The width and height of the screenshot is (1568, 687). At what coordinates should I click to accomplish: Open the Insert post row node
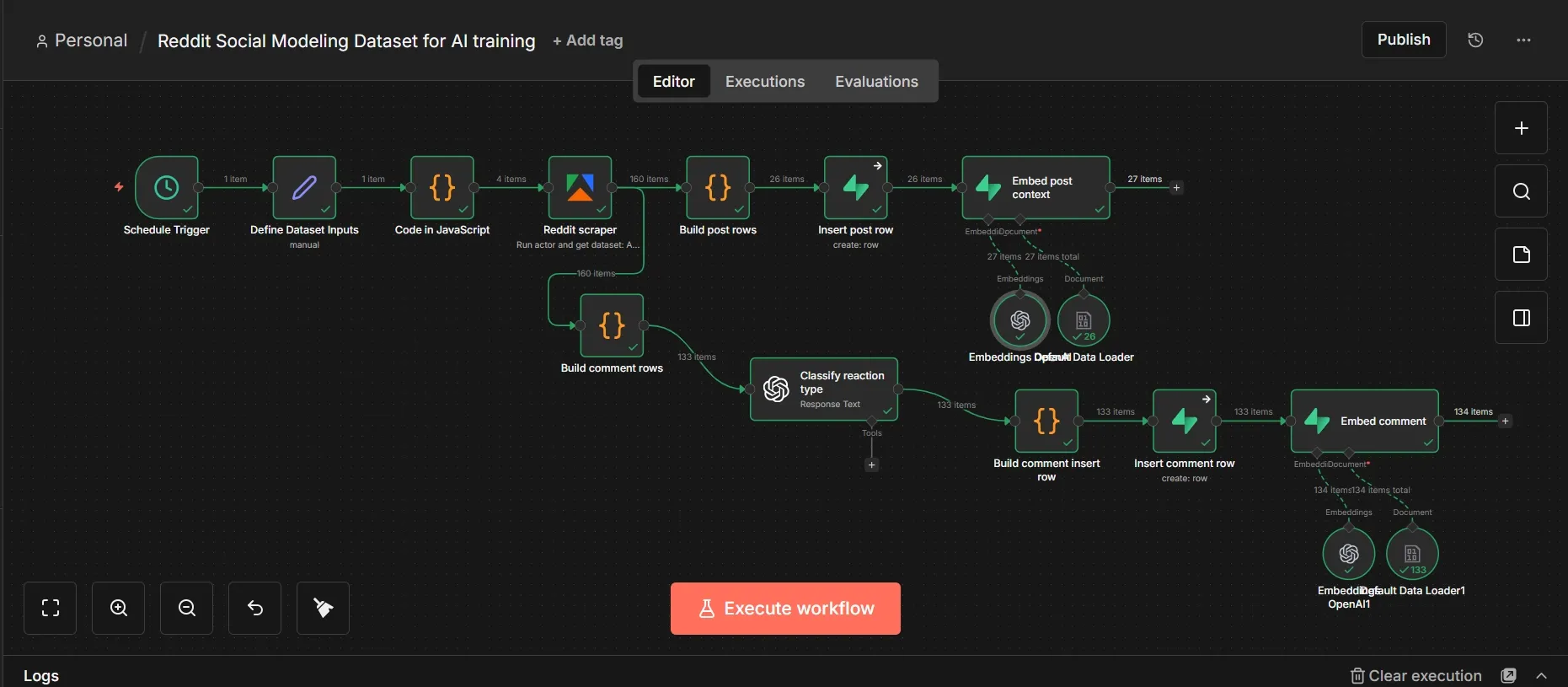tap(856, 187)
